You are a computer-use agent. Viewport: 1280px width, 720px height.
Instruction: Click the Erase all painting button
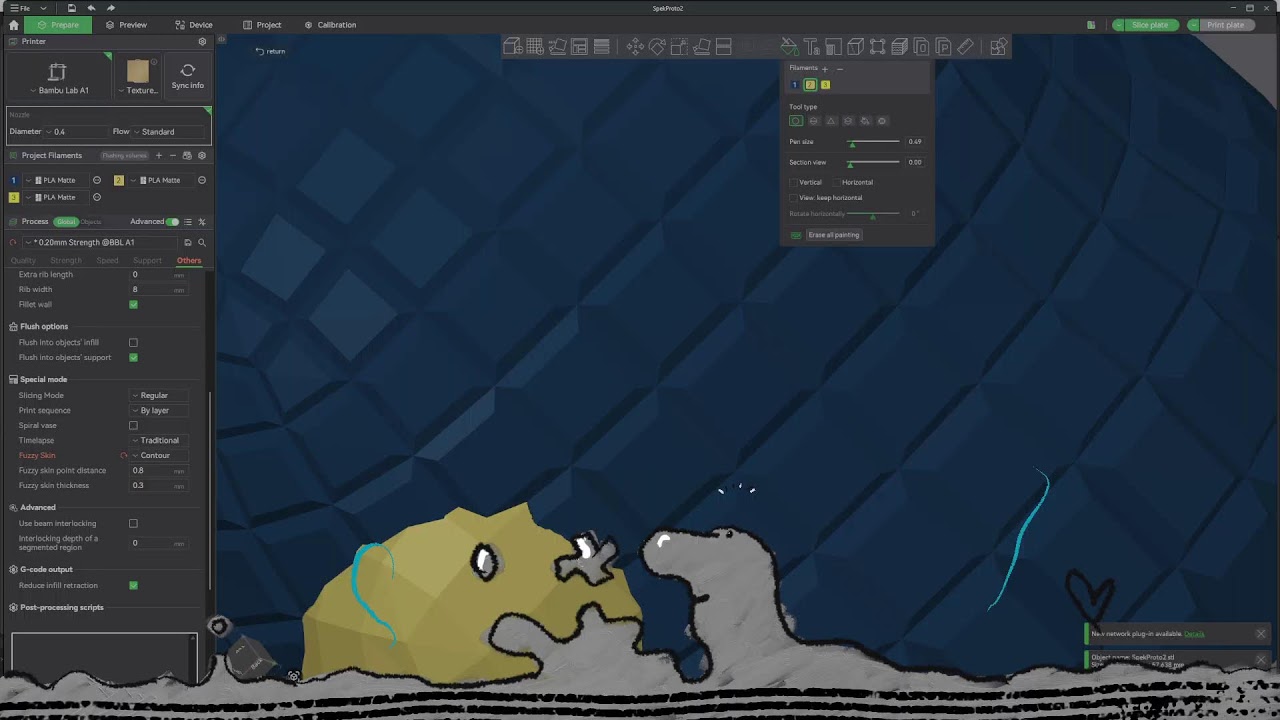tap(833, 235)
